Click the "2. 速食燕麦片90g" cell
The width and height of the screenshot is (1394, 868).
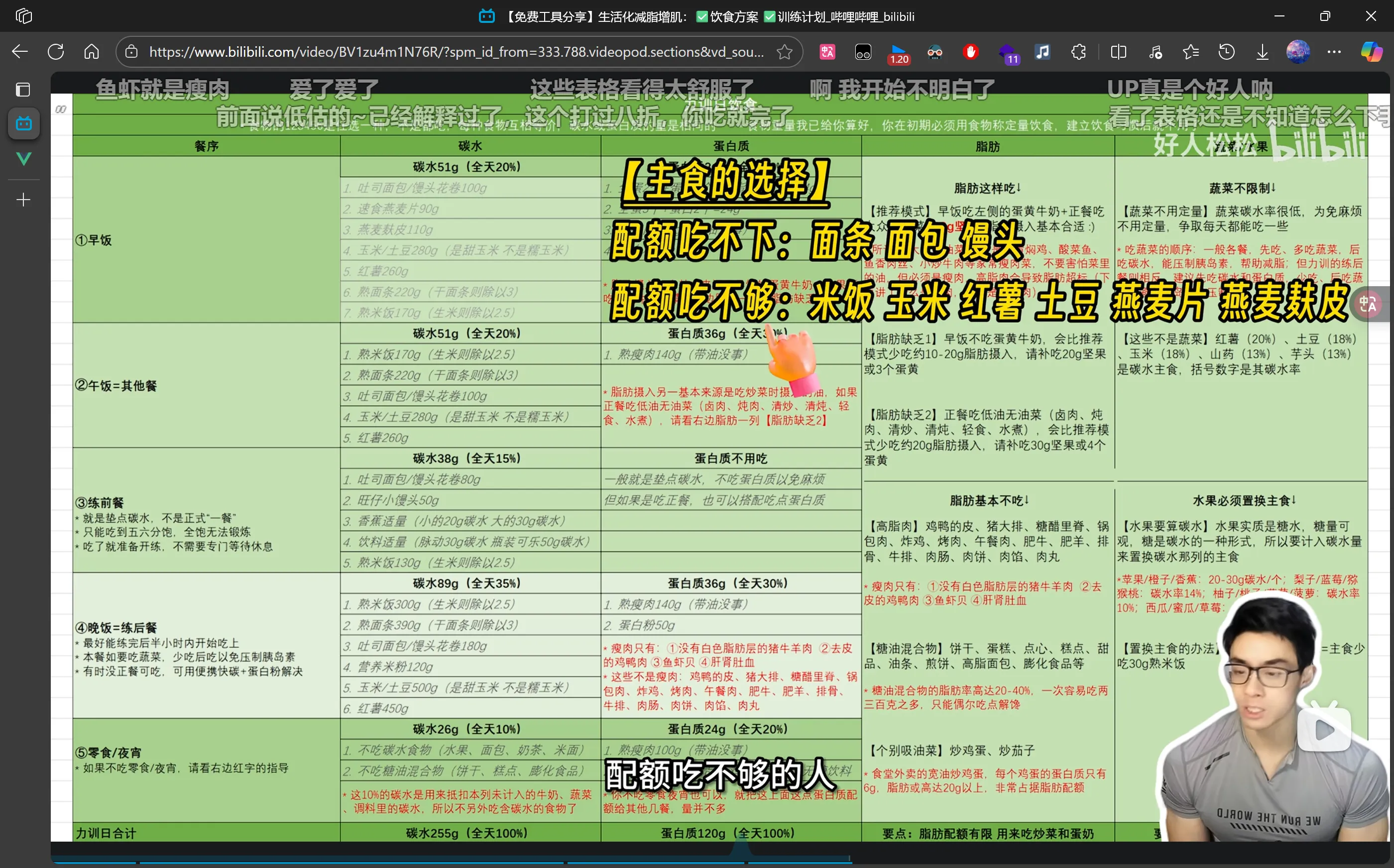[x=470, y=209]
